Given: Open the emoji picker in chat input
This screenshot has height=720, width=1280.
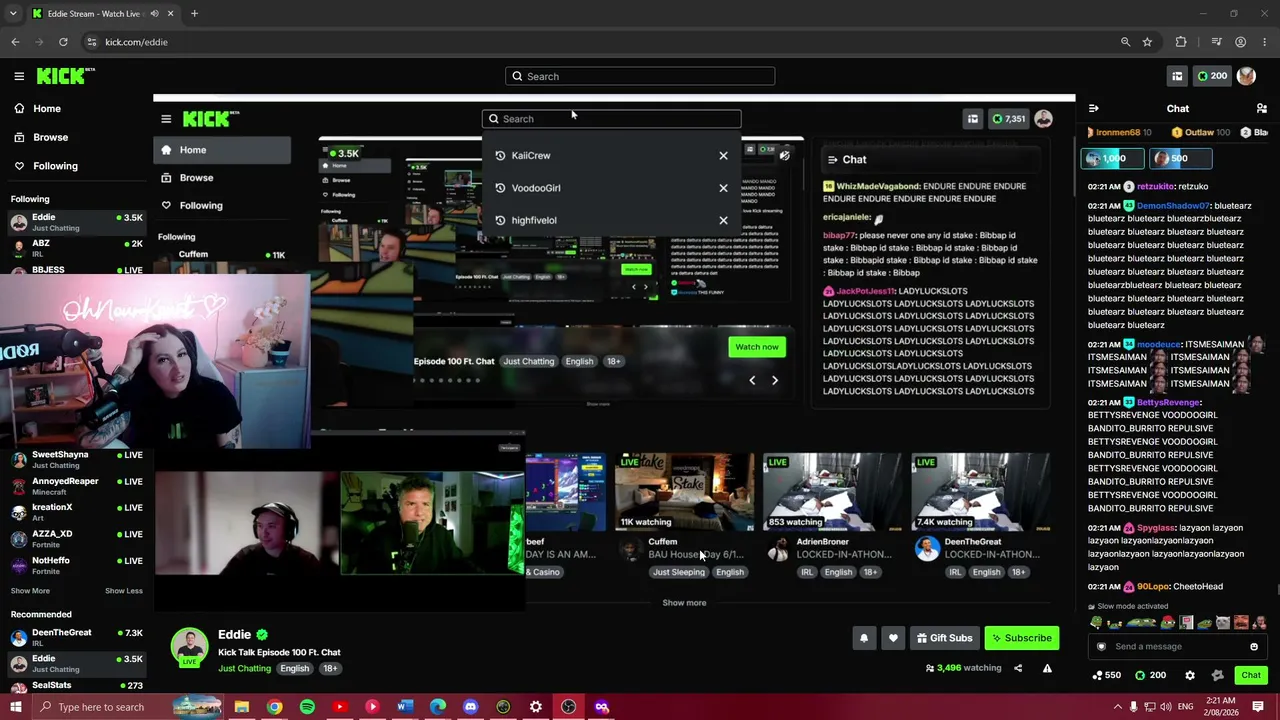Looking at the screenshot, I should 1254,646.
